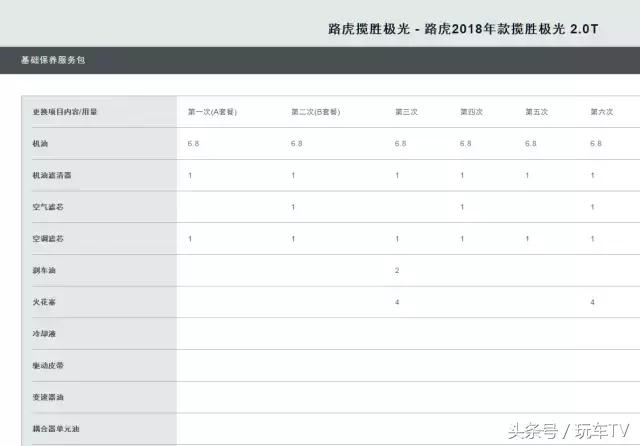Click the 第四次 column header
This screenshot has height=446, width=640.
[471, 112]
